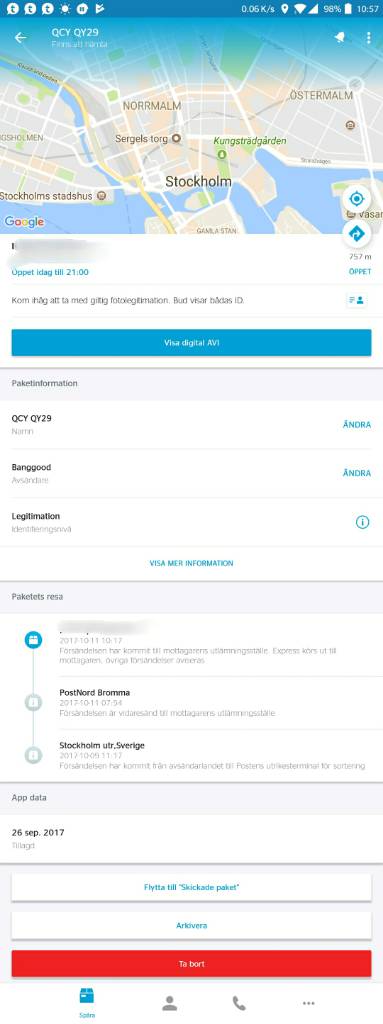The image size is (383, 1024).
Task: Expand VISA MER INFORMATION section
Action: point(192,563)
